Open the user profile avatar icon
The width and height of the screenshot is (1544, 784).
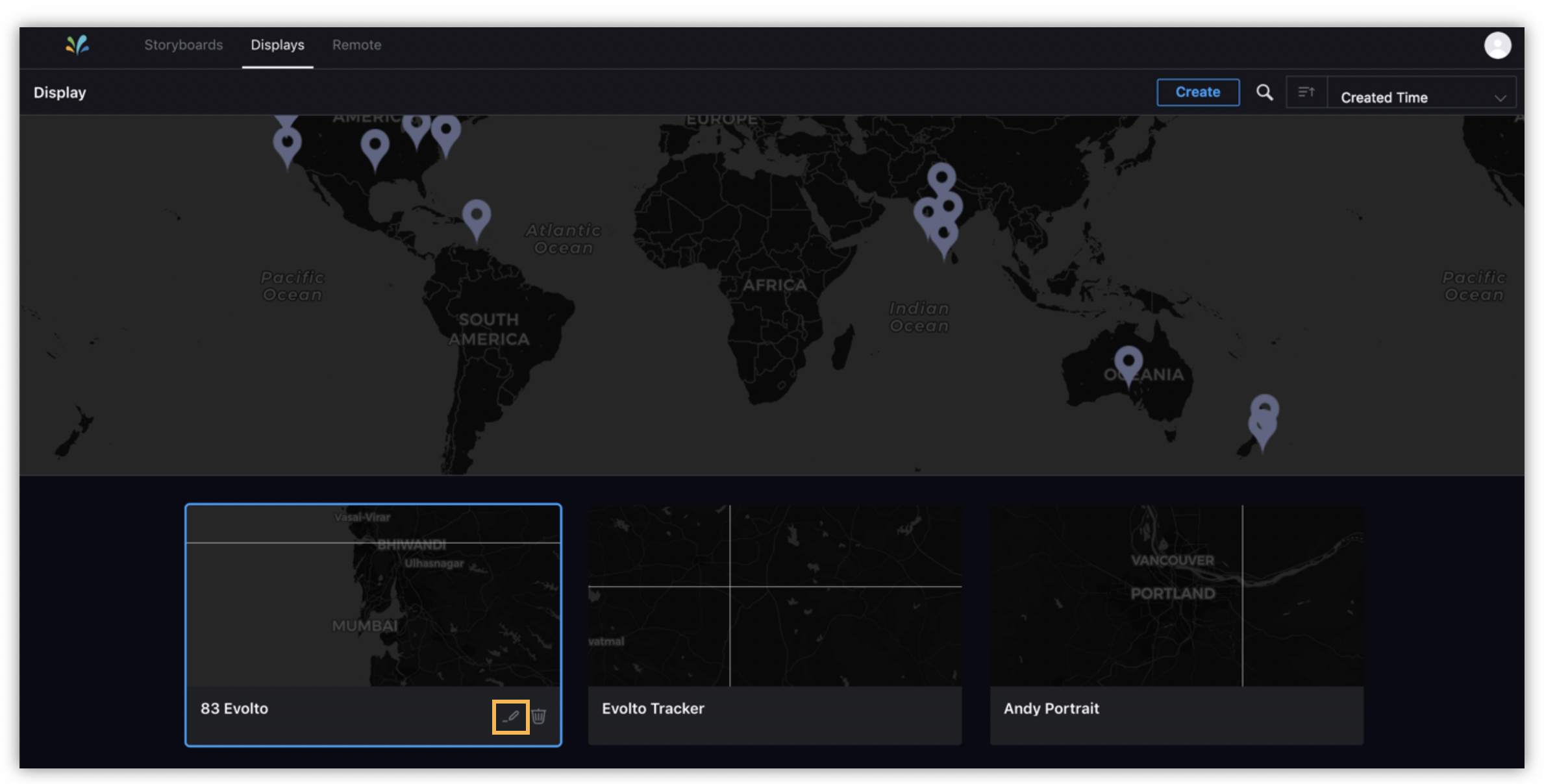[1497, 45]
